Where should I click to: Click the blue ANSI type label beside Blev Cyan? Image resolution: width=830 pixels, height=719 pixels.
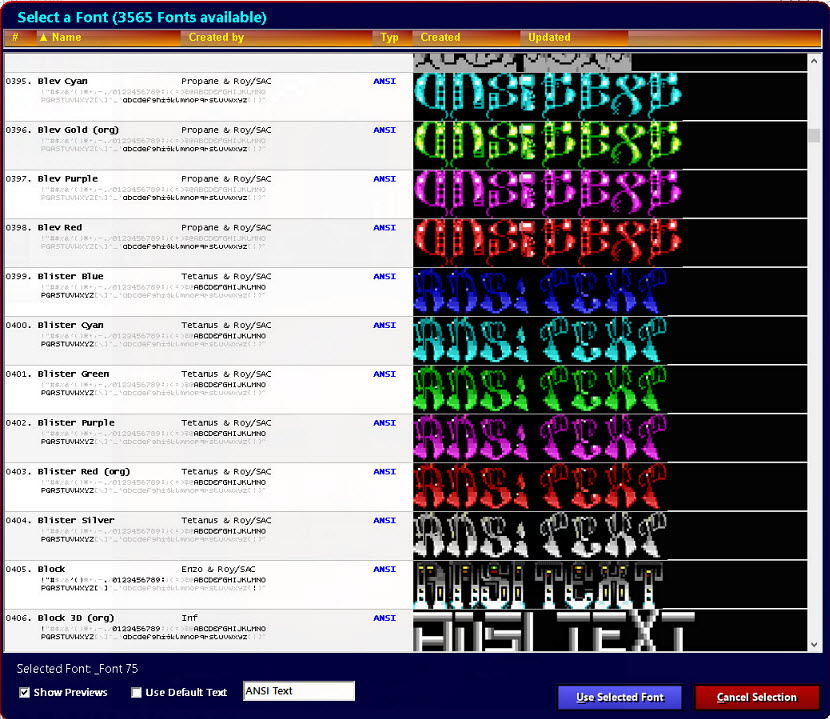point(384,81)
